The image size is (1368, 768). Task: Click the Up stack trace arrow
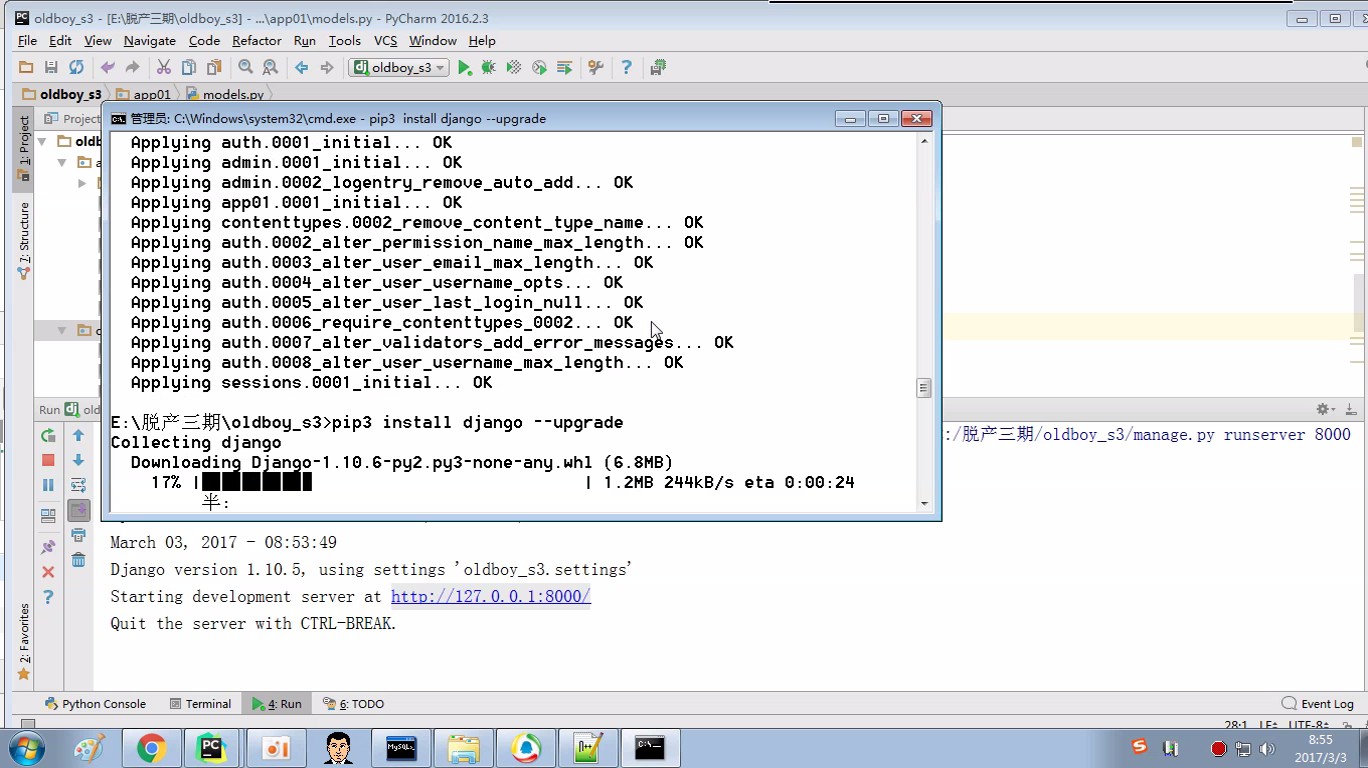coord(78,435)
